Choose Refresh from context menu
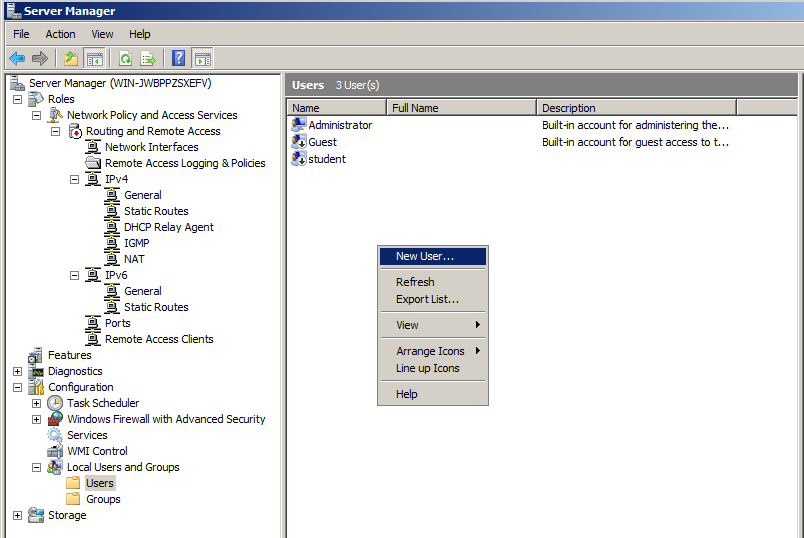 click(x=433, y=282)
